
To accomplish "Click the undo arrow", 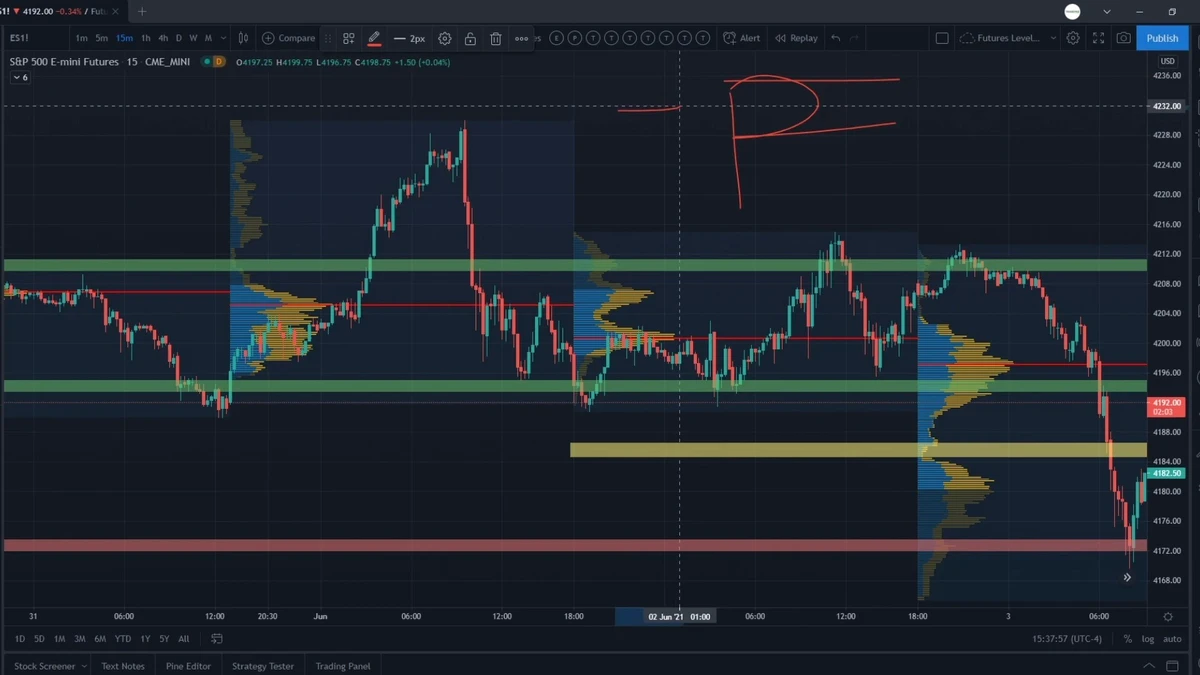I will point(836,38).
